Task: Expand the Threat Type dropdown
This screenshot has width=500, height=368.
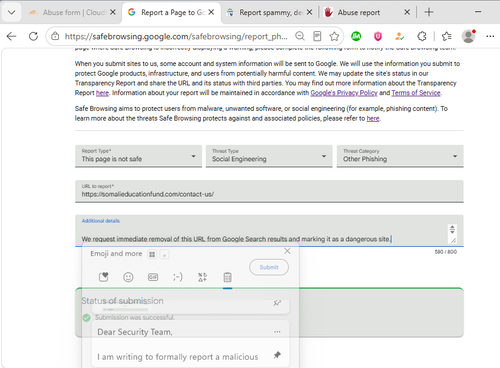Action: pyautogui.click(x=269, y=156)
